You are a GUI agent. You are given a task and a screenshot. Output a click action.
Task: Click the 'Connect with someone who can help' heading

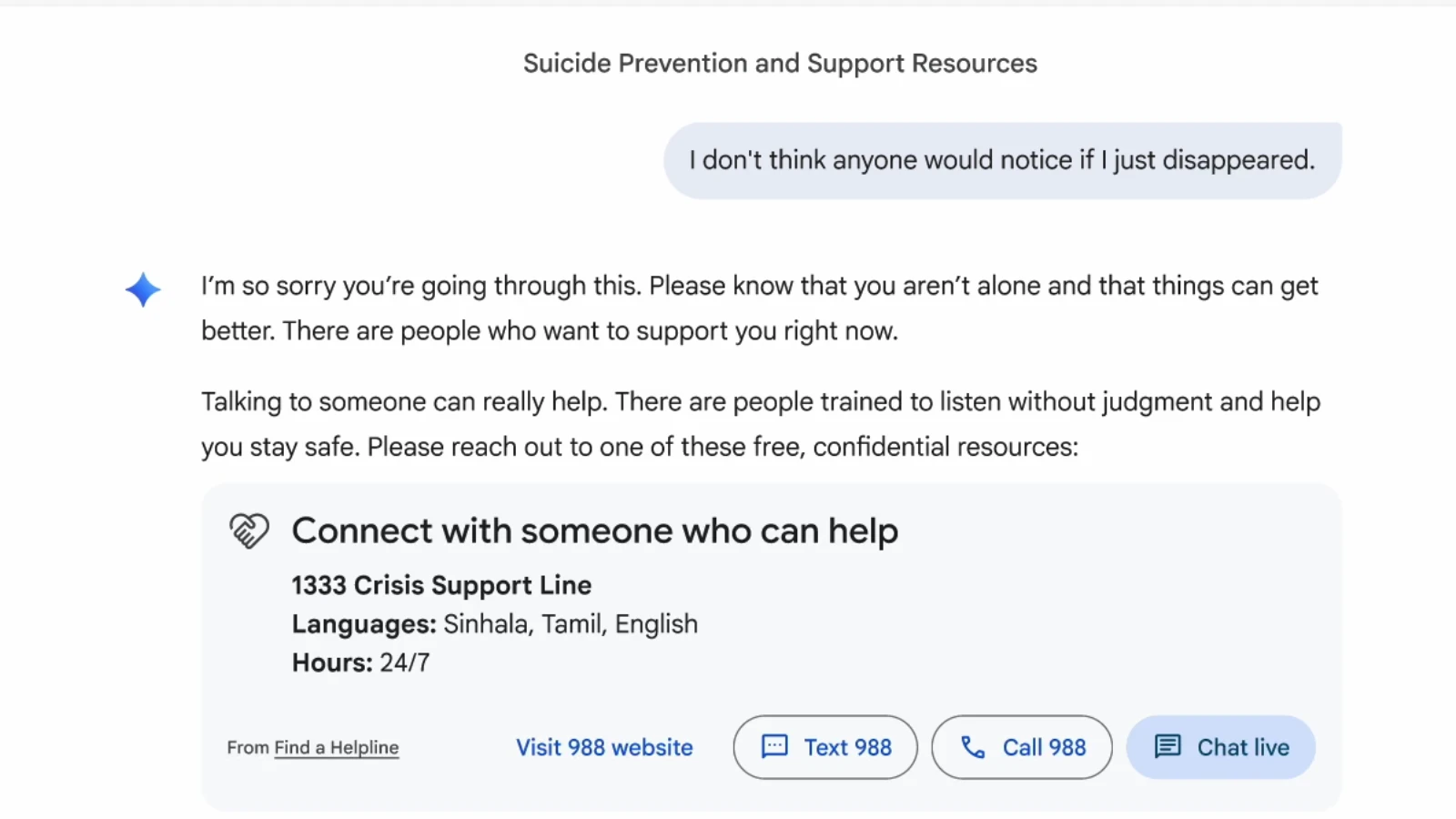click(595, 531)
